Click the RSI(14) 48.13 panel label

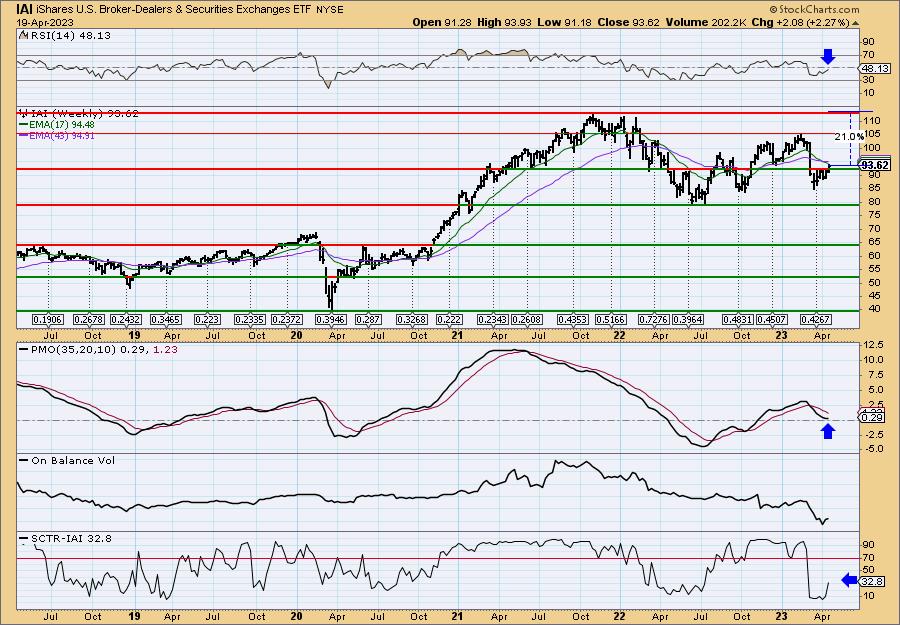click(69, 36)
